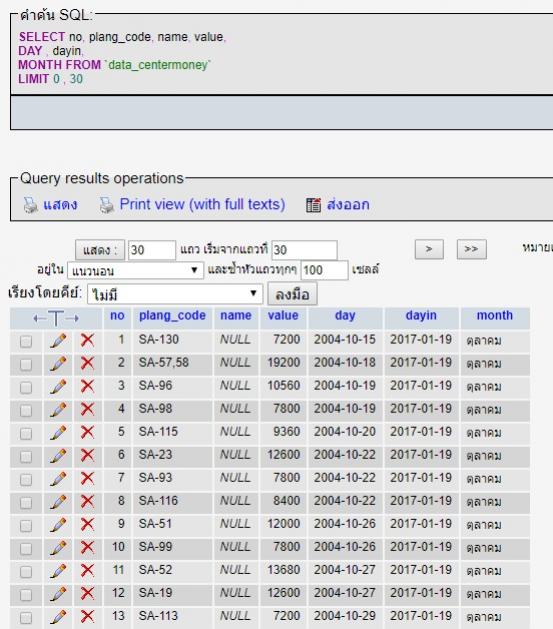The image size is (553, 629).
Task: Delete row SA-52 with red X
Action: pos(87,571)
